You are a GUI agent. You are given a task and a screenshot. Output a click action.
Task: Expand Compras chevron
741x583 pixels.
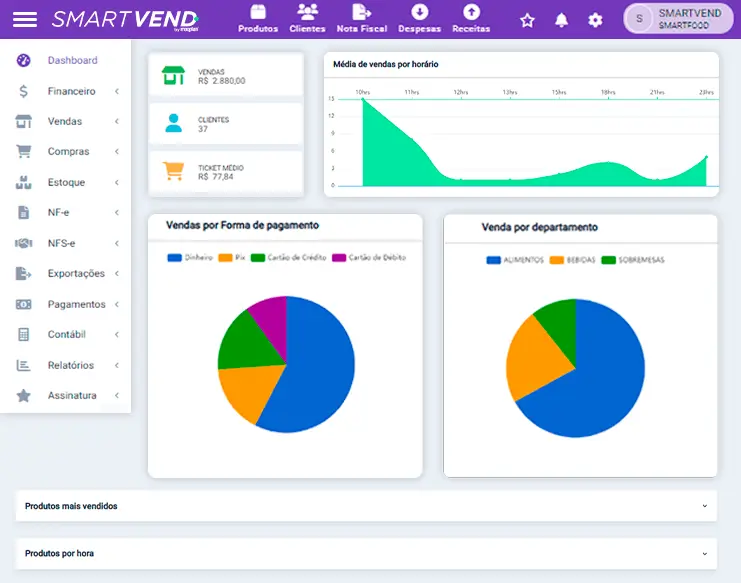[117, 152]
